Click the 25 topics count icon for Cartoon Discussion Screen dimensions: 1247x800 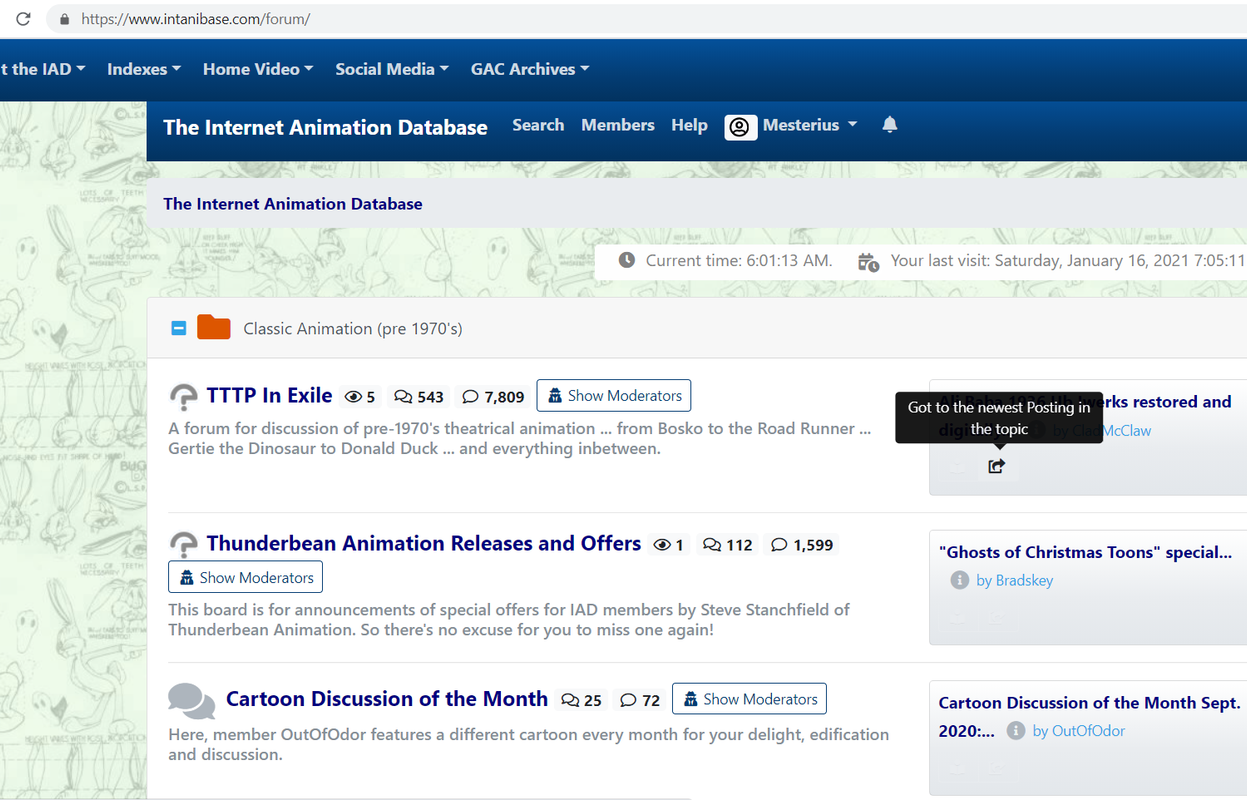[x=570, y=700]
